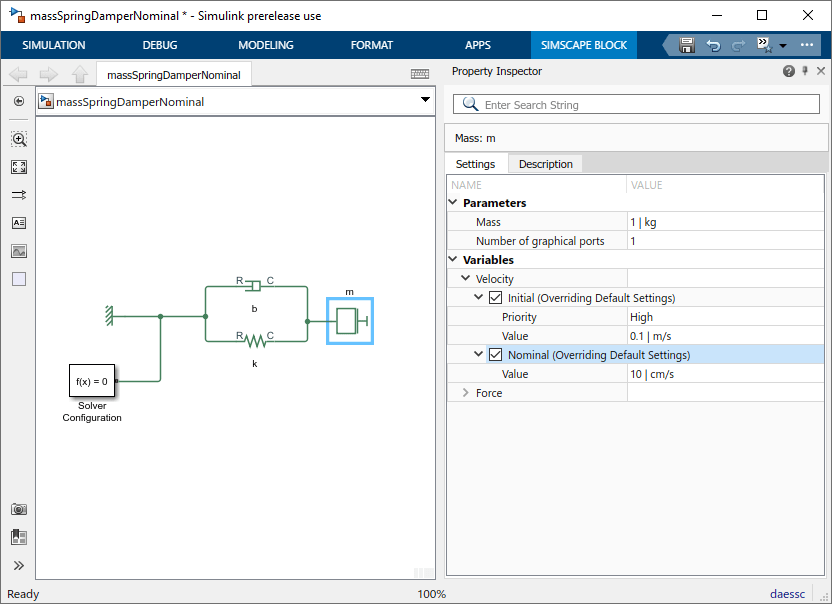Click the Property Inspector pin icon

pyautogui.click(x=805, y=71)
